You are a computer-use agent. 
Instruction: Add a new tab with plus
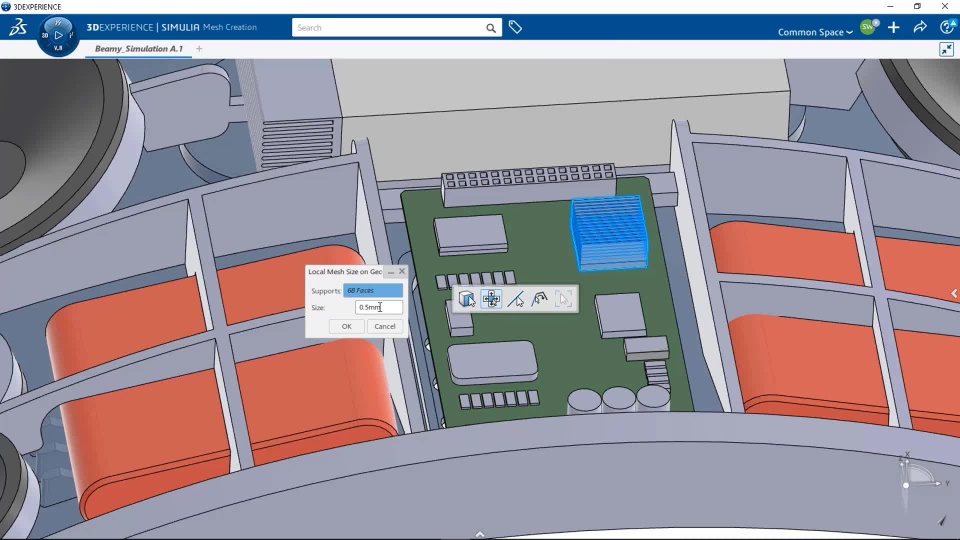pos(199,48)
